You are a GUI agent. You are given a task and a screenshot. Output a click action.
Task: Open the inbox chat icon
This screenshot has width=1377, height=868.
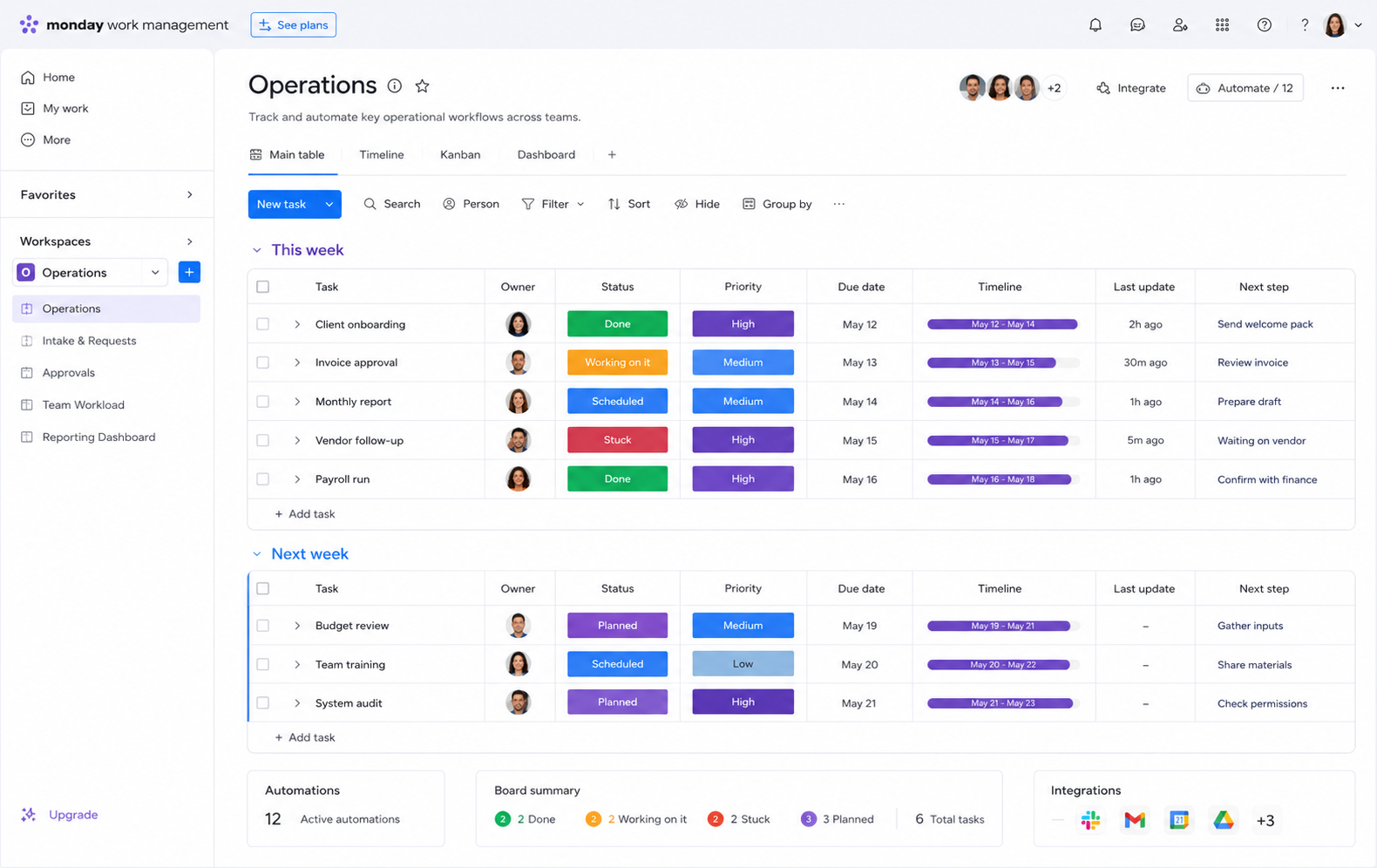[x=1137, y=25]
